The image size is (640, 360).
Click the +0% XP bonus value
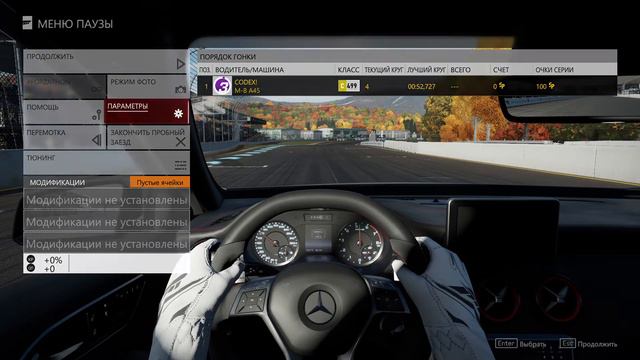[x=53, y=260]
